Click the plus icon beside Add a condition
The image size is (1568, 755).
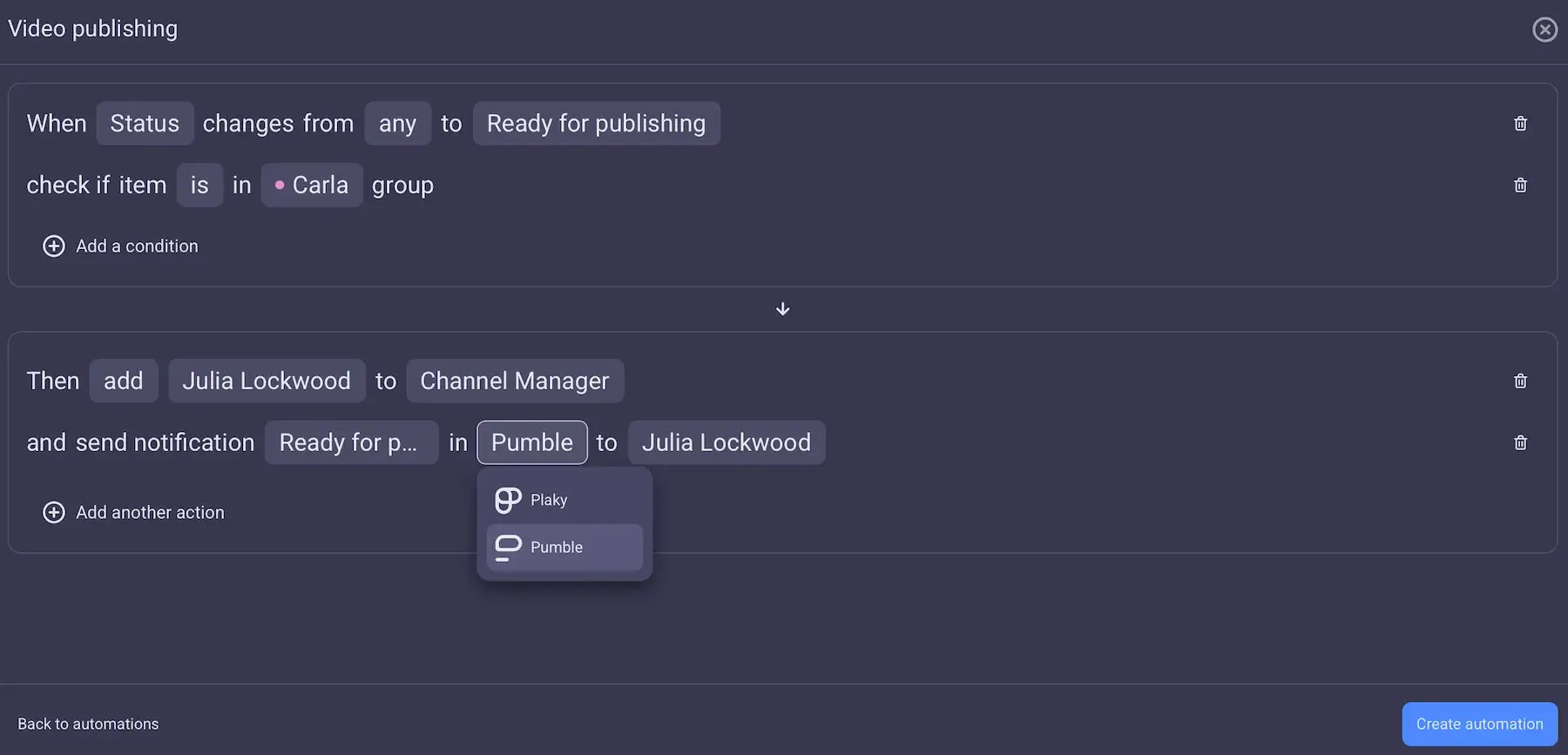pos(53,246)
